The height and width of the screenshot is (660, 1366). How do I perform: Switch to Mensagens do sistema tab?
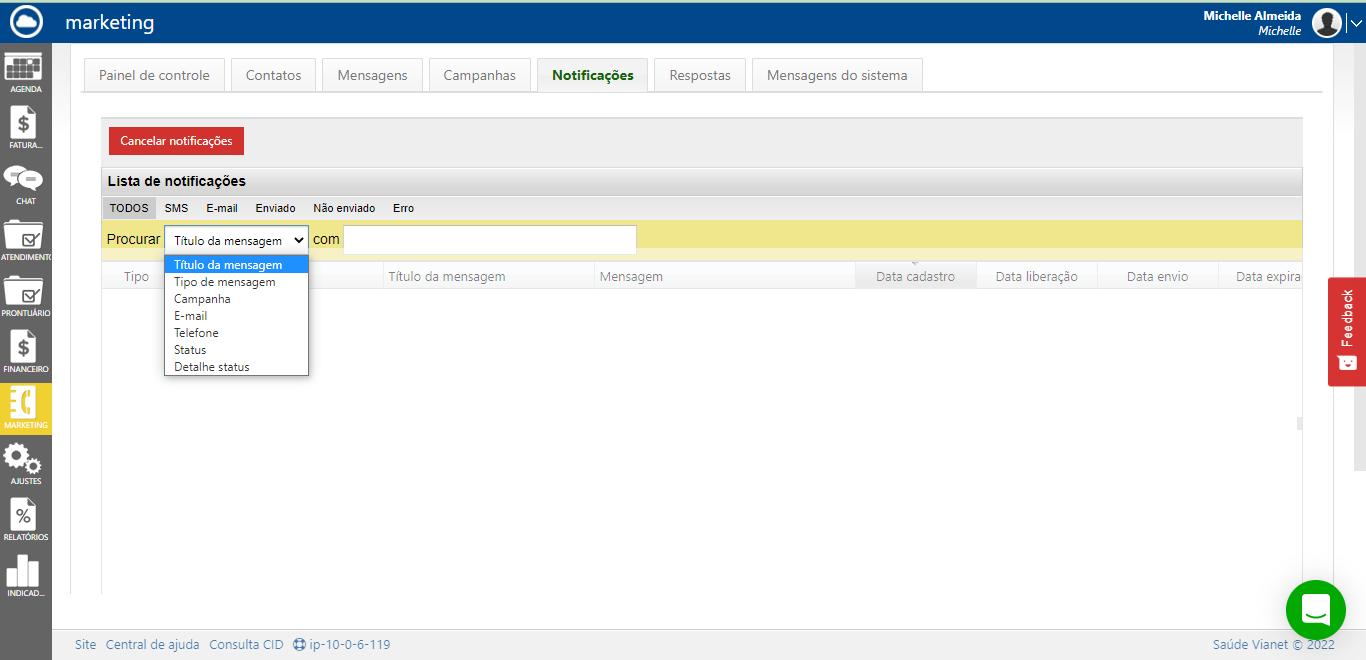click(x=837, y=75)
